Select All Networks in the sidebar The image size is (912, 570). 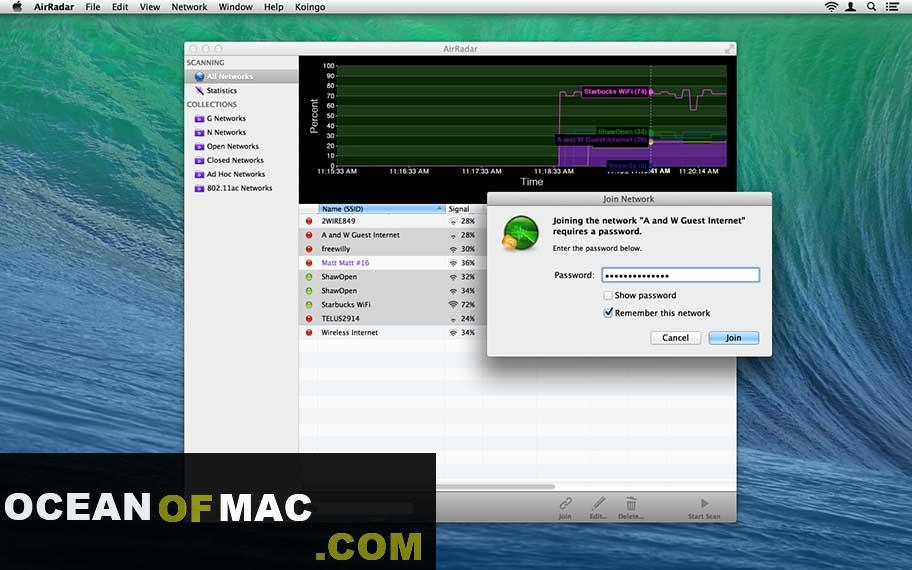[x=241, y=76]
